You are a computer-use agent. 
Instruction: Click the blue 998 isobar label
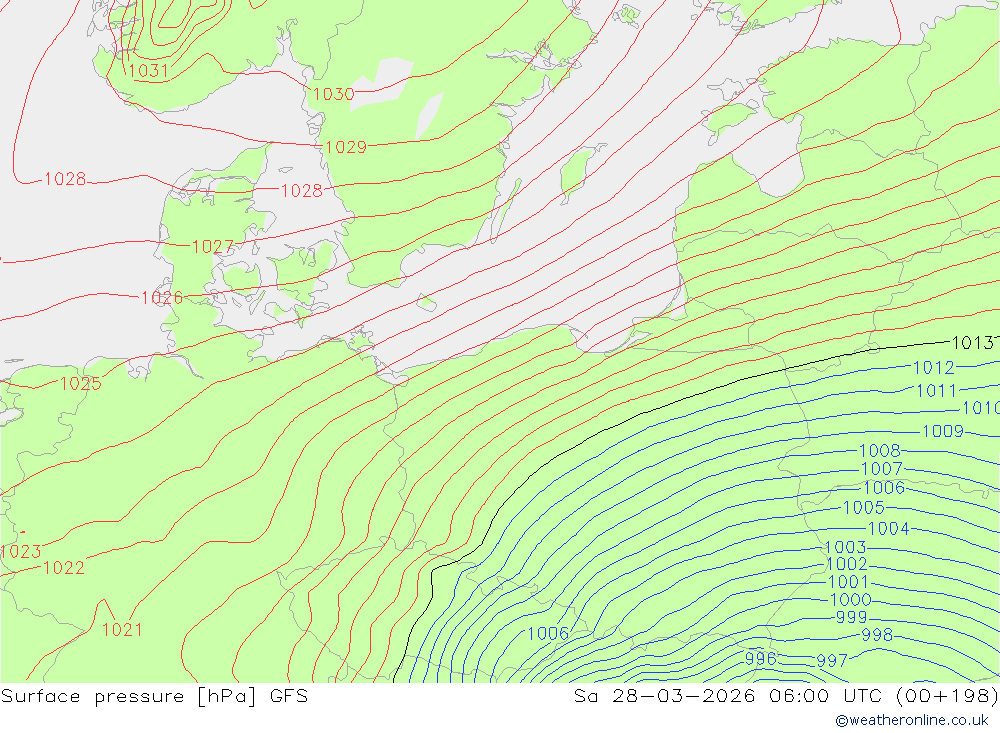877,635
